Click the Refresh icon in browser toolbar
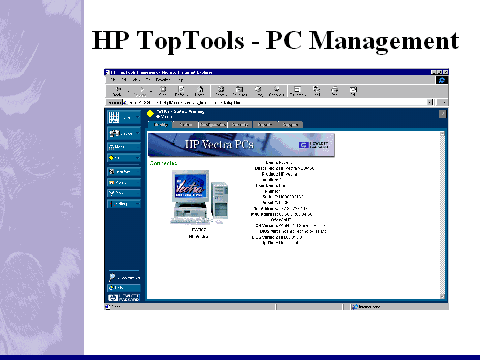 coord(181,91)
